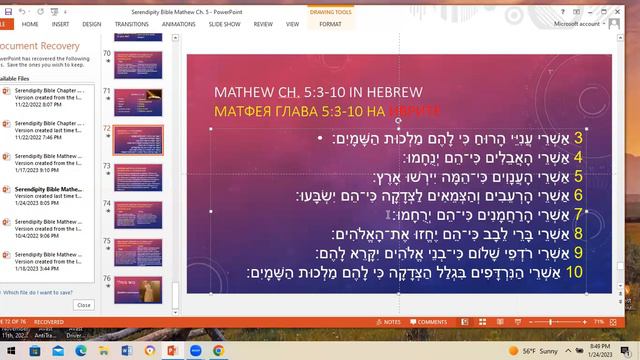Switch to the REVIEW ribbon tab
640x360 pixels.
(263, 24)
